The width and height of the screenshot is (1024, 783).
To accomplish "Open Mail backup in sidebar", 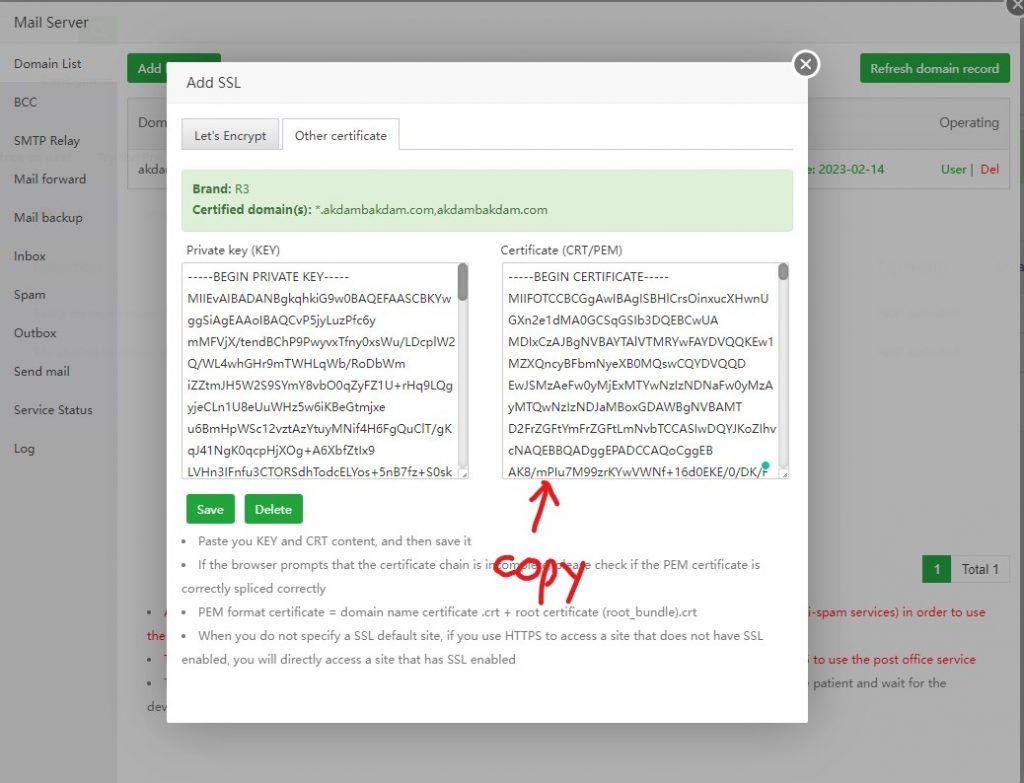I will (x=48, y=218).
